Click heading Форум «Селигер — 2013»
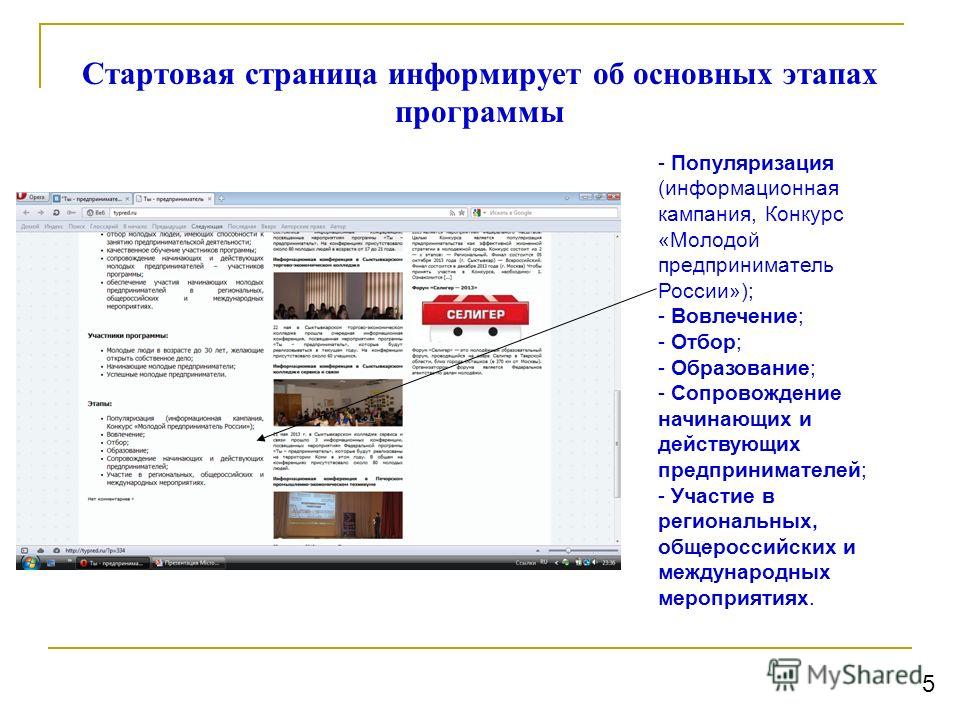The width and height of the screenshot is (960, 720). tap(444, 287)
